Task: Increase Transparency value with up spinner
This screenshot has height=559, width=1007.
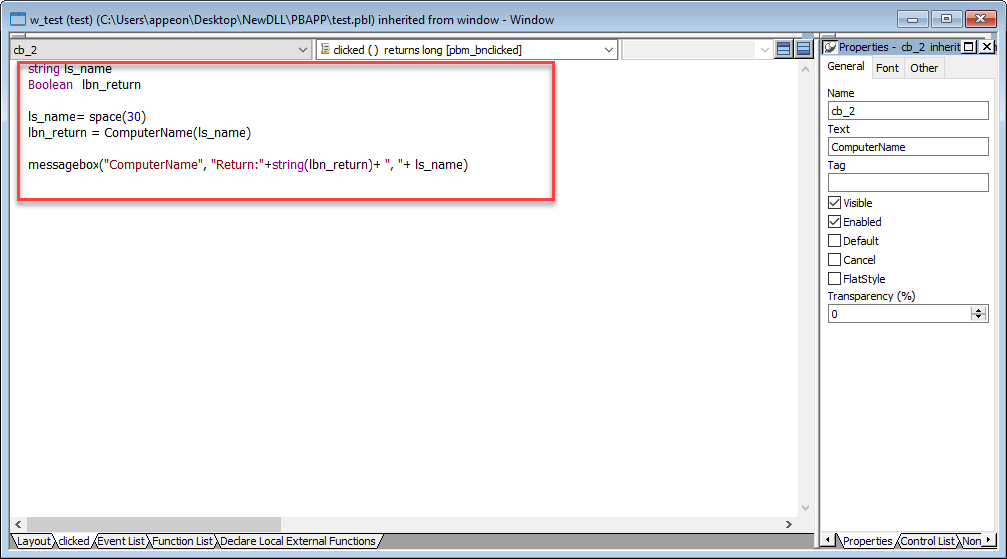Action: coord(978,310)
